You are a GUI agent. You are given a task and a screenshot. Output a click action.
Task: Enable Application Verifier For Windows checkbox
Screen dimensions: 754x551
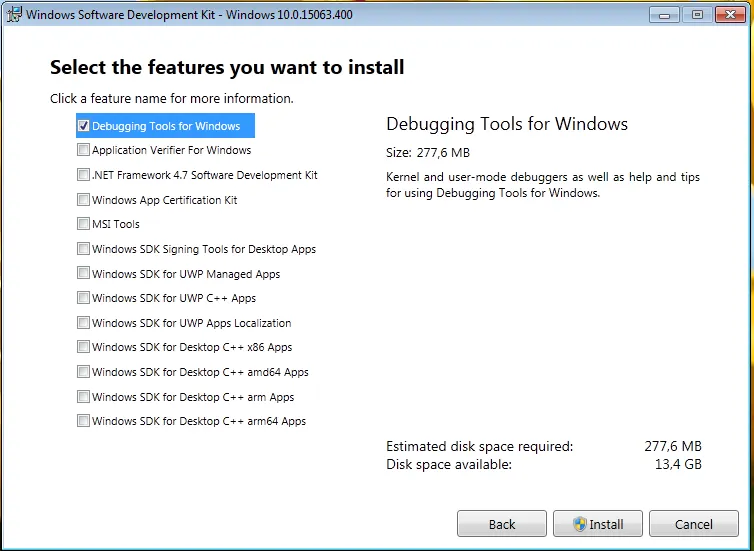[83, 150]
